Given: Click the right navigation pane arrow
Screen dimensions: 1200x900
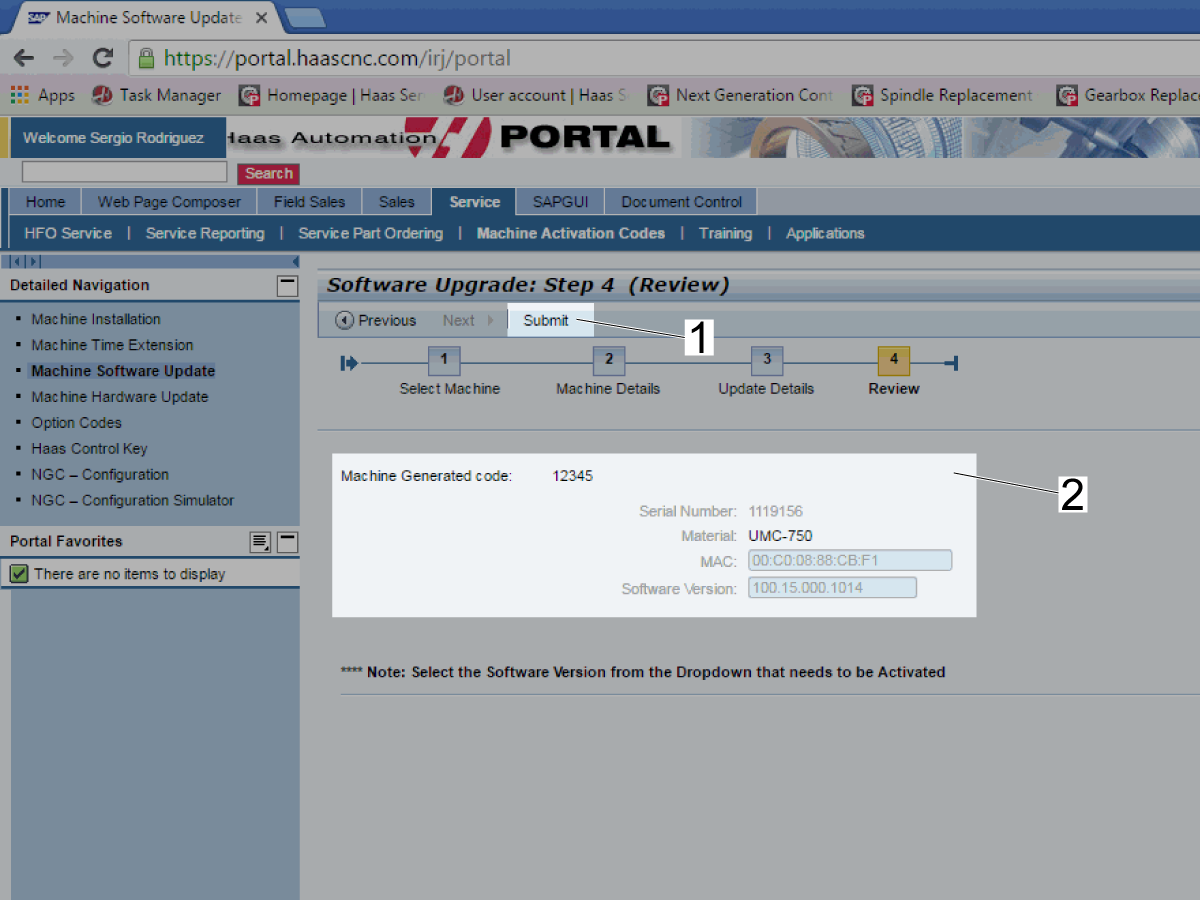Looking at the screenshot, I should (35, 262).
